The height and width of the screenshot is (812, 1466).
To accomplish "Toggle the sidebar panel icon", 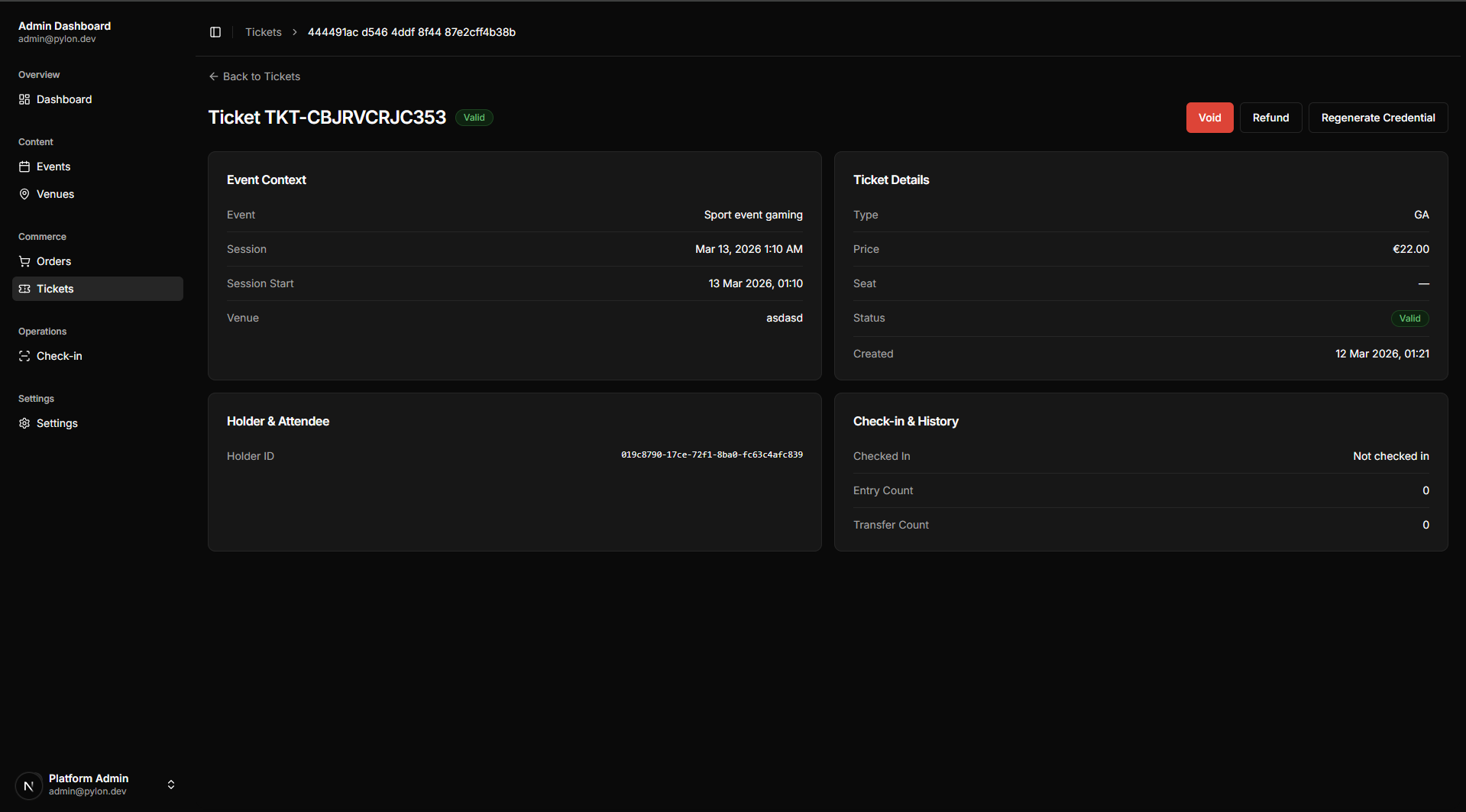I will click(x=215, y=32).
